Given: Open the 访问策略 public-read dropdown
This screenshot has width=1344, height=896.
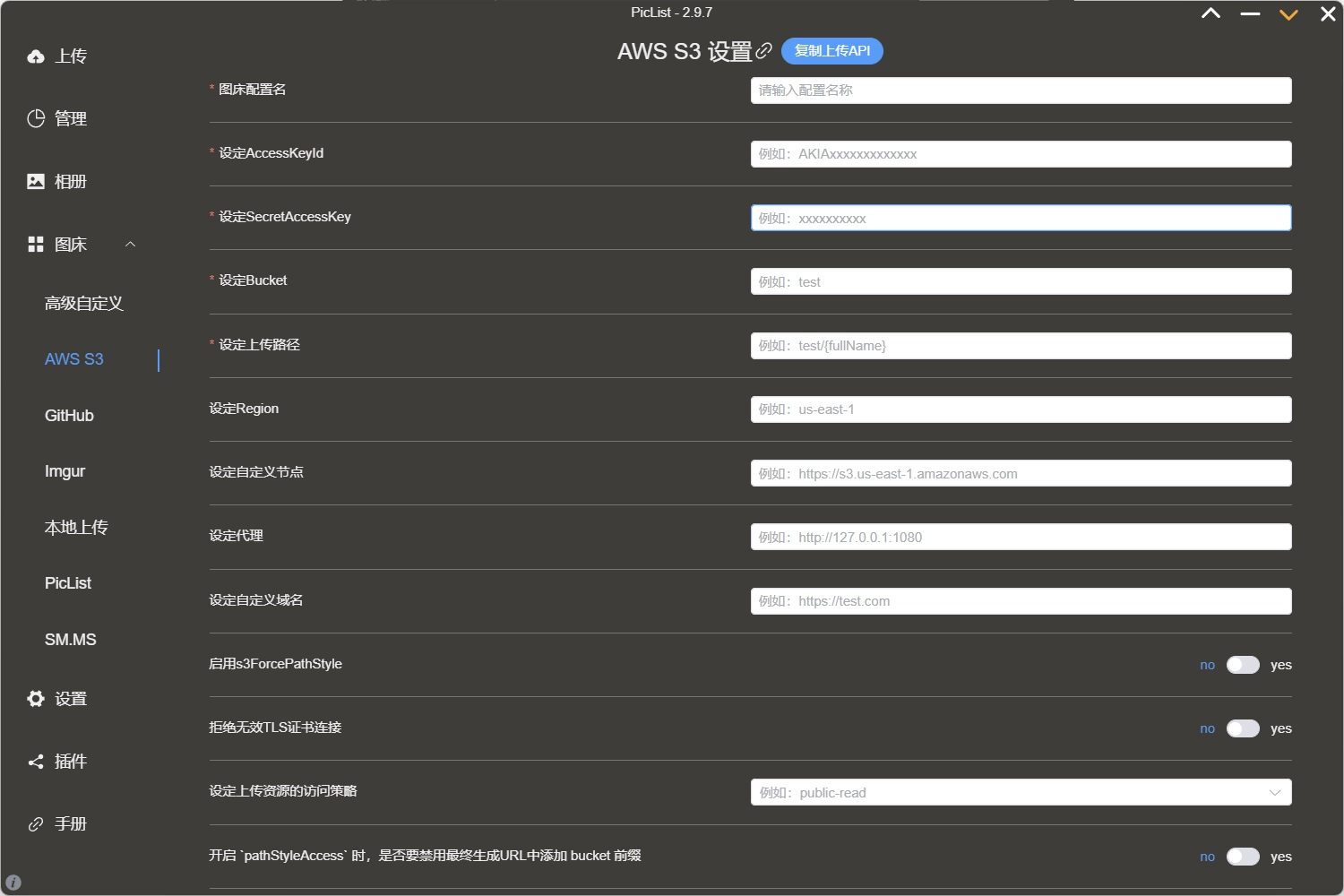Looking at the screenshot, I should 1021,792.
